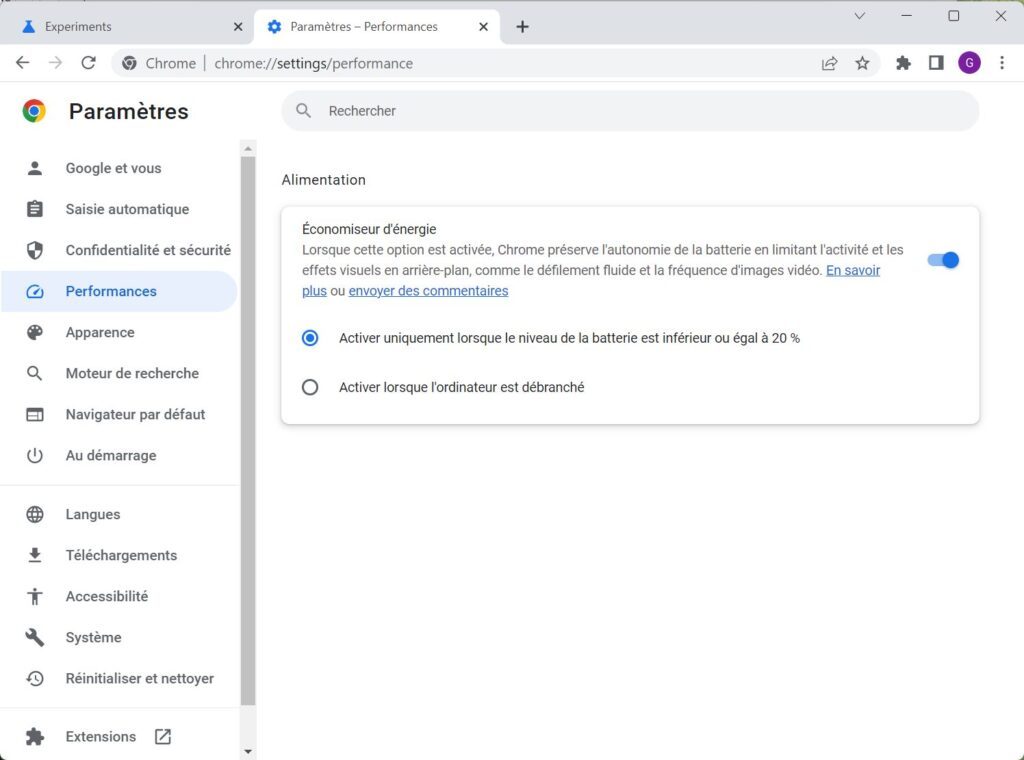This screenshot has height=760, width=1024.
Task: Close the Paramètres – Performances tab
Action: [483, 27]
